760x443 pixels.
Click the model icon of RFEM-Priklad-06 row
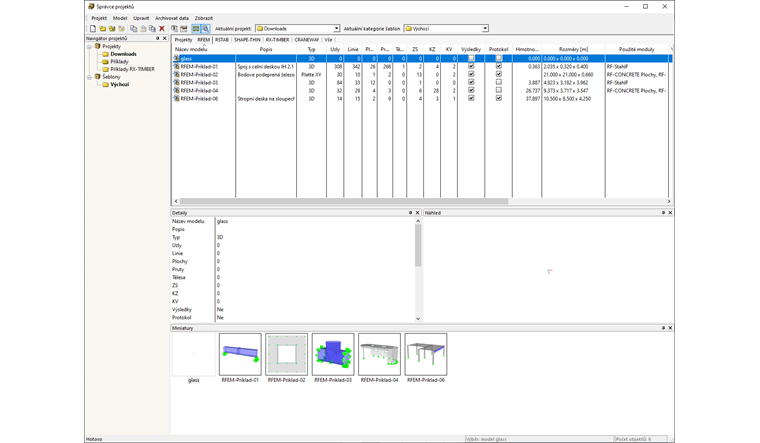pyautogui.click(x=176, y=98)
